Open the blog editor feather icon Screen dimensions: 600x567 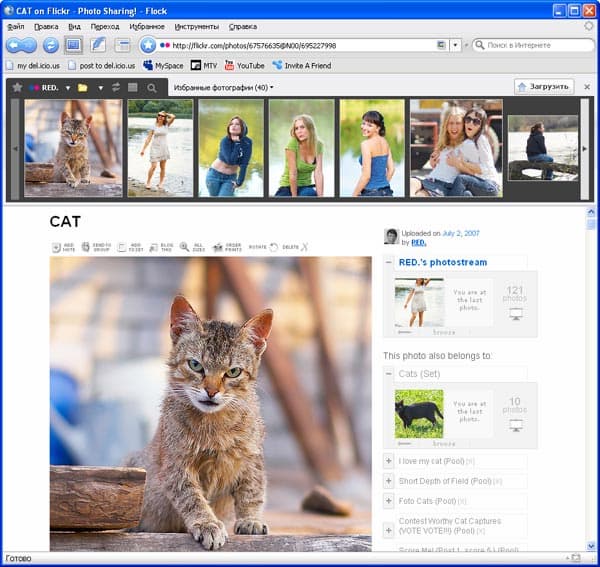tap(98, 46)
